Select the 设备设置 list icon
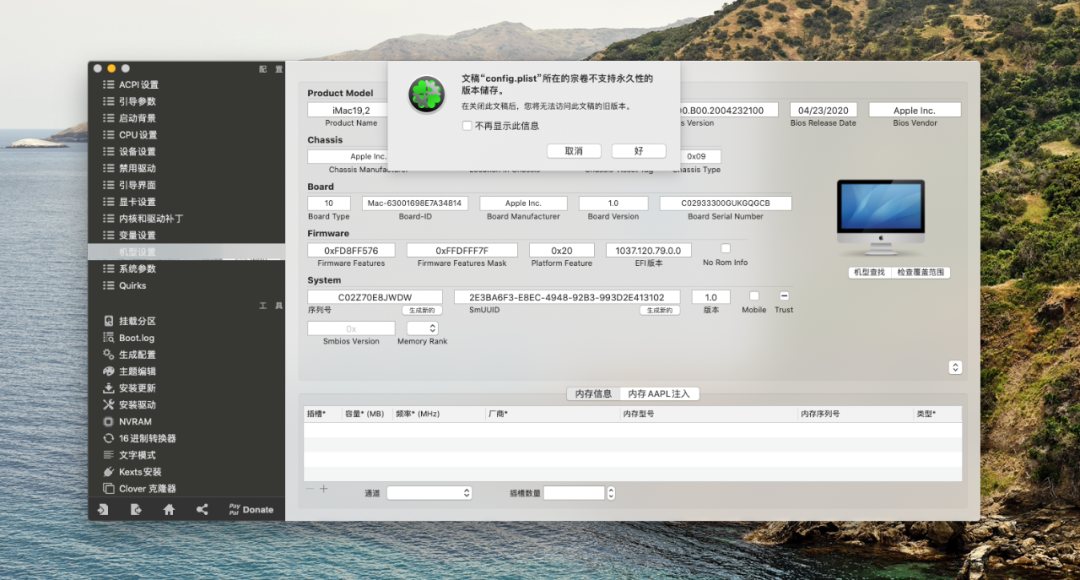This screenshot has width=1080, height=580. click(108, 152)
